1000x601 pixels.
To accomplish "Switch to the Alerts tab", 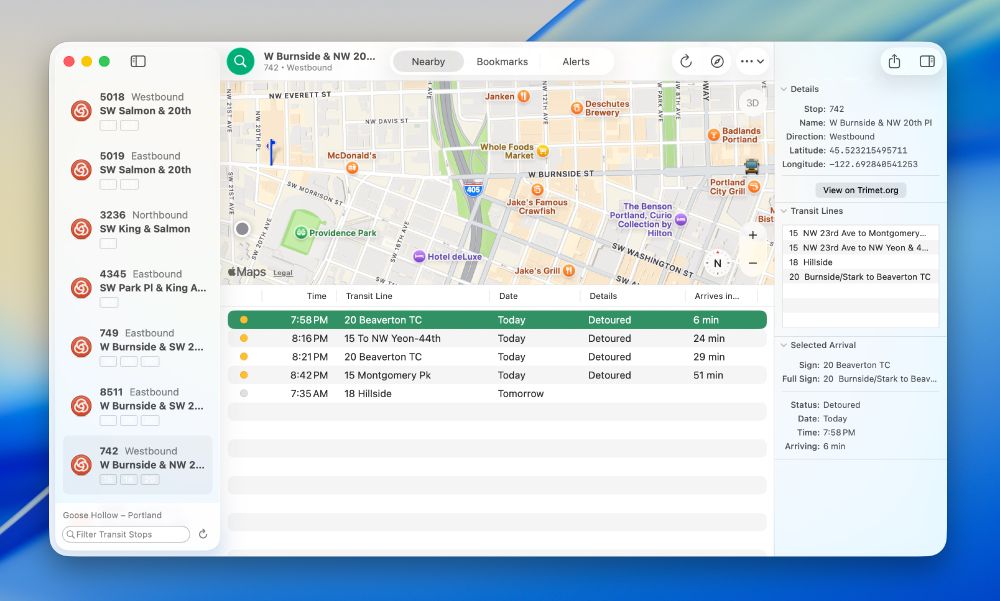I will tap(576, 62).
